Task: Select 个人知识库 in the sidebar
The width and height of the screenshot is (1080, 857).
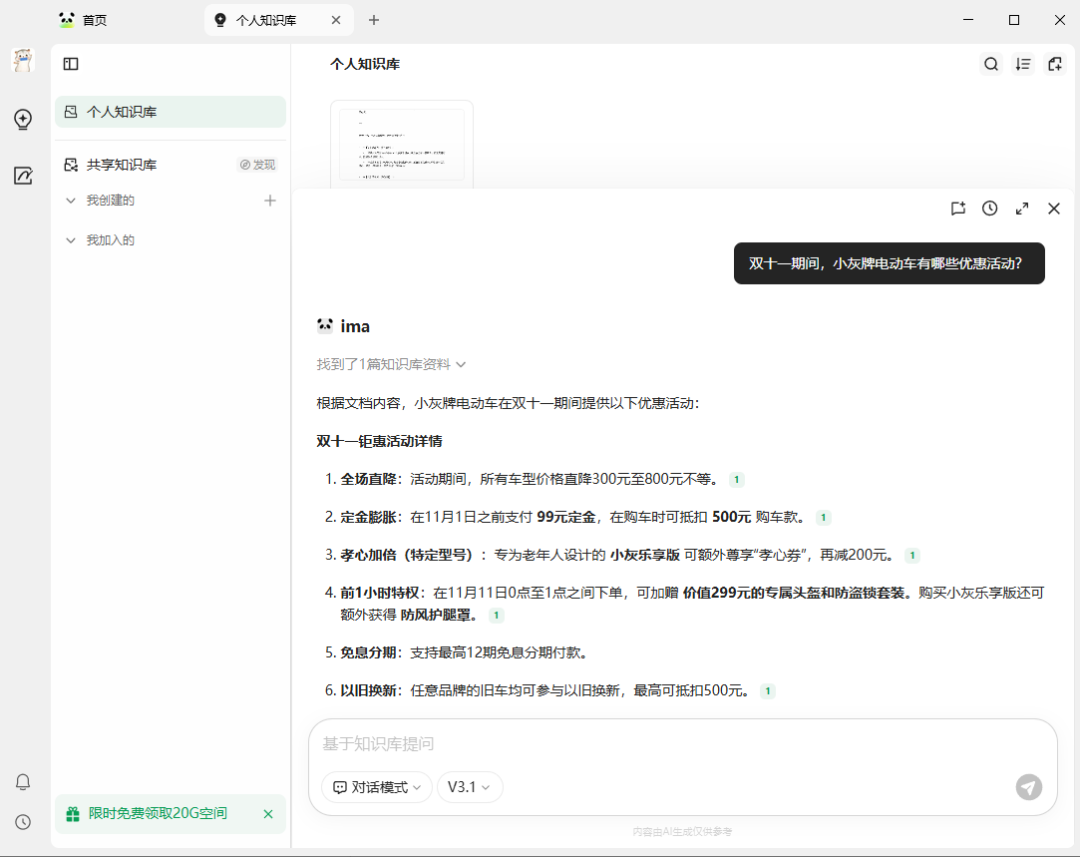Action: (x=170, y=112)
